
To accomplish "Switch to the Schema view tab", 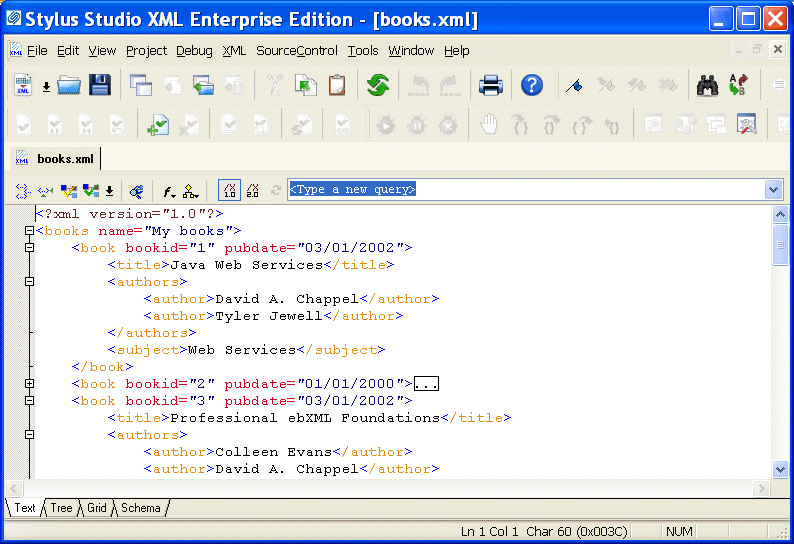I will [x=141, y=508].
